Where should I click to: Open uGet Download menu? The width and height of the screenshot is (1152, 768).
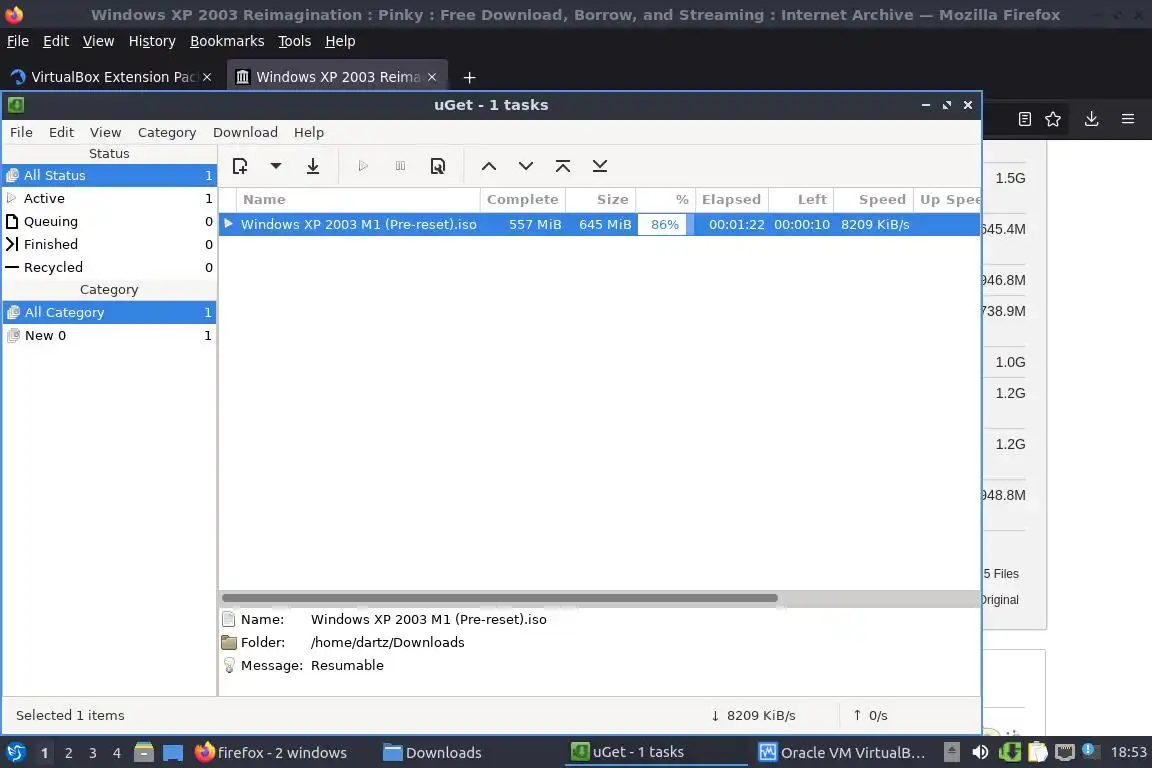coord(245,132)
